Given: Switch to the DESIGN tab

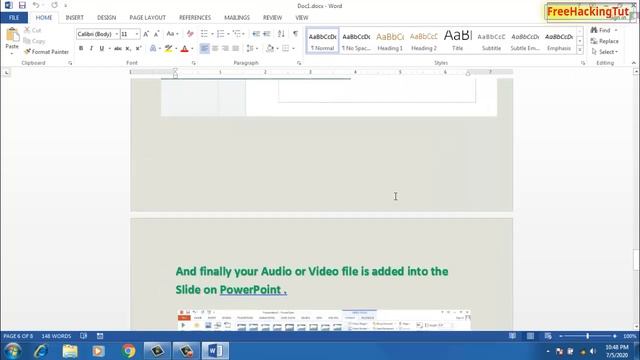Looking at the screenshot, I should 107,18.
